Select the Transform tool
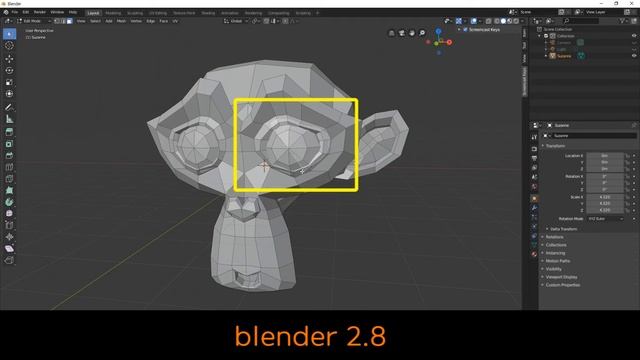This screenshot has width=640, height=360. 9,94
